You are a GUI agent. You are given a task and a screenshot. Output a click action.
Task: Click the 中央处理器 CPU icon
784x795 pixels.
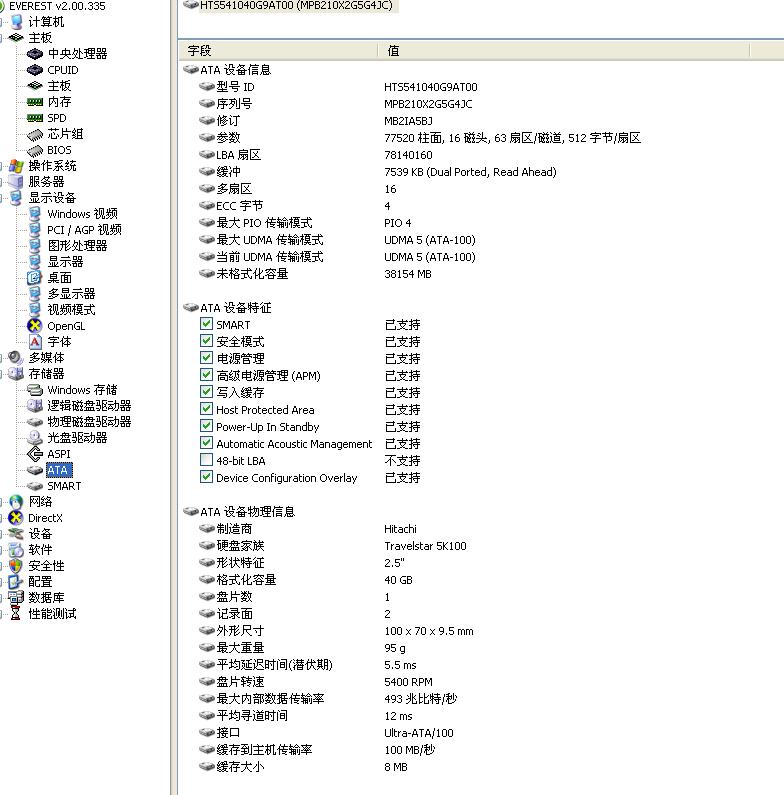coord(34,53)
